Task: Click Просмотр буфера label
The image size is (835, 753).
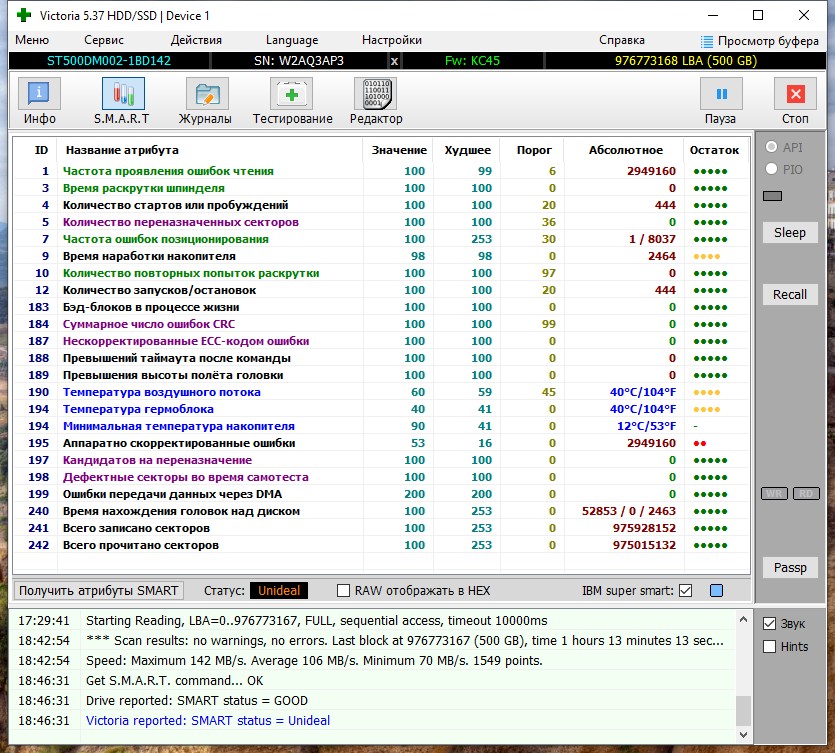Action: tap(768, 41)
